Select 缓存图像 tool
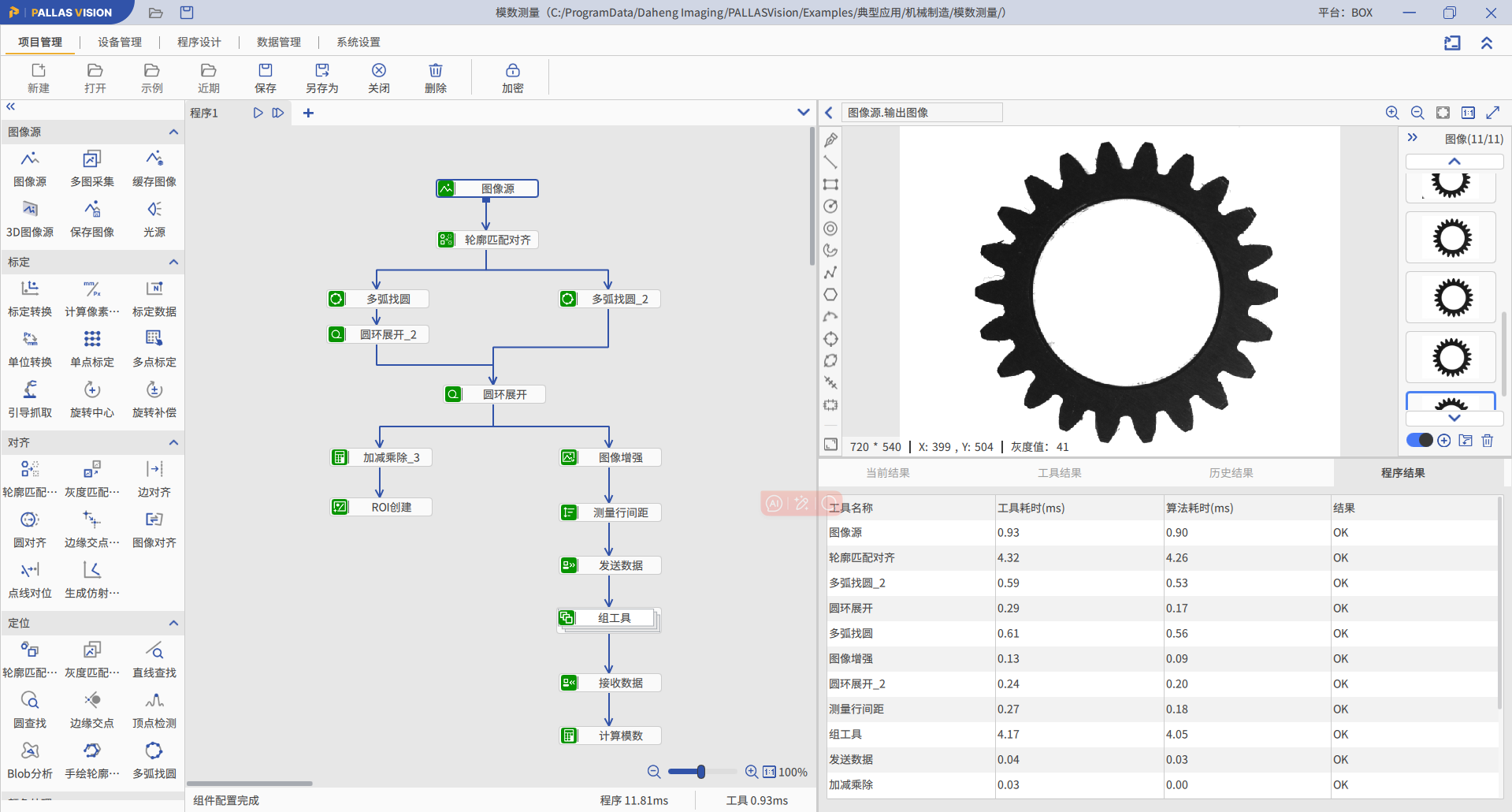 point(154,169)
